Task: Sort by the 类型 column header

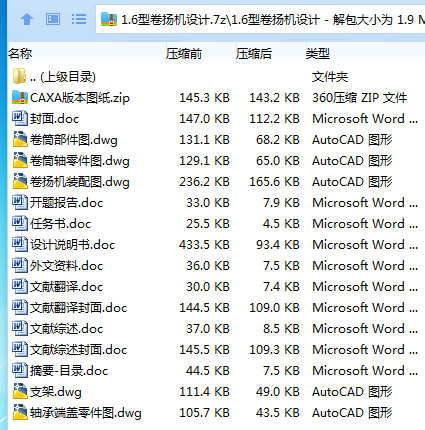Action: [x=318, y=53]
